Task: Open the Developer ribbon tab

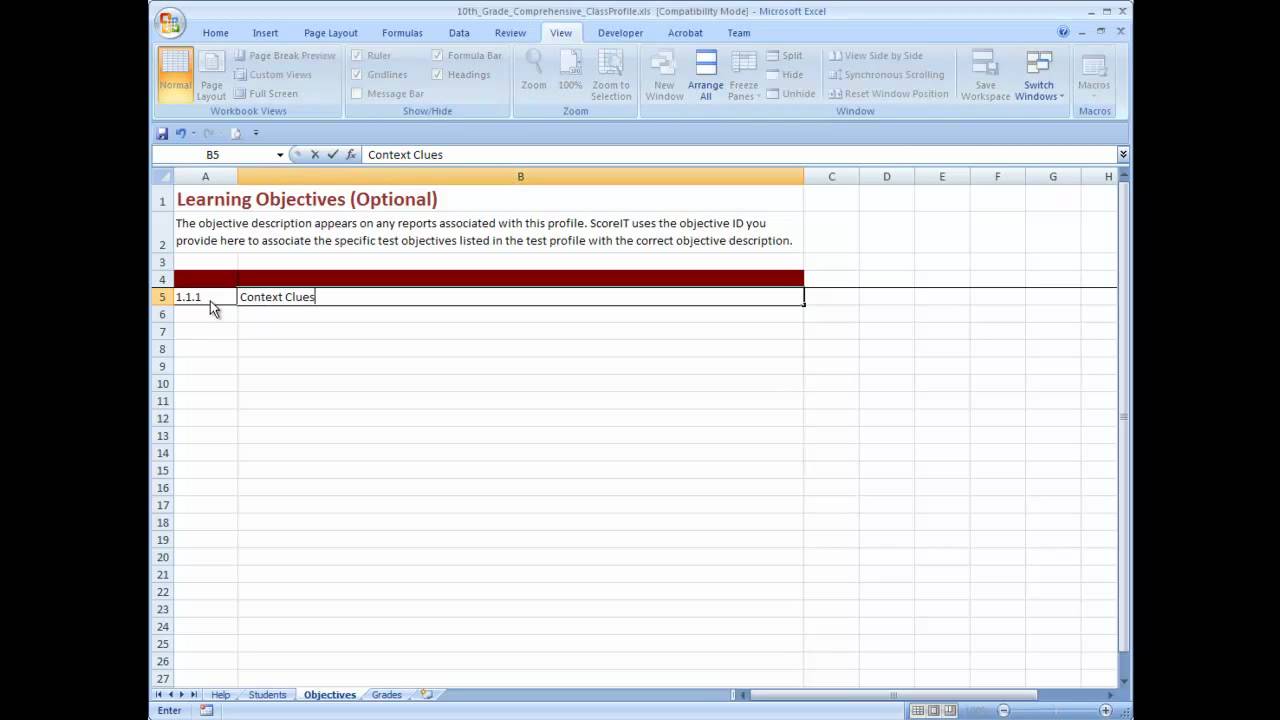Action: point(620,33)
